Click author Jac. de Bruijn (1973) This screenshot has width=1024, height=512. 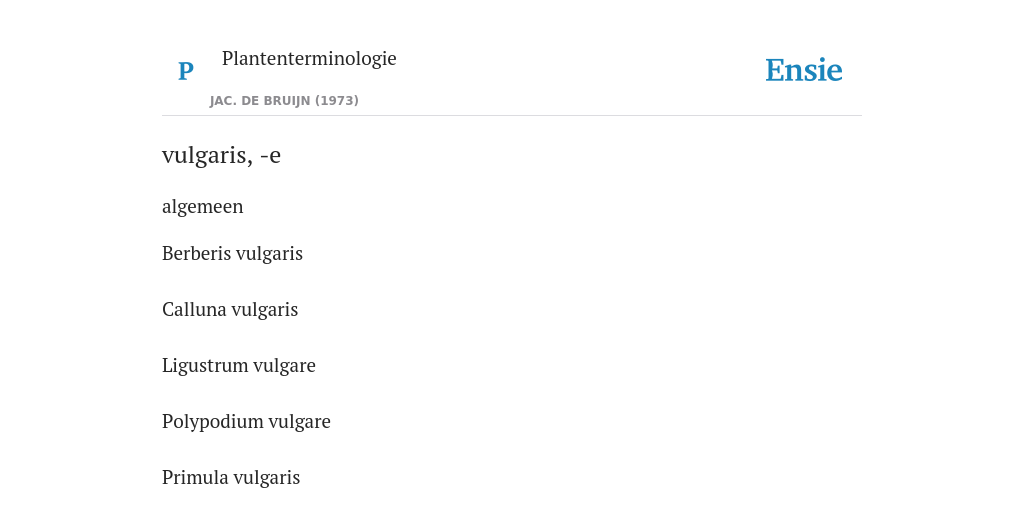click(284, 101)
